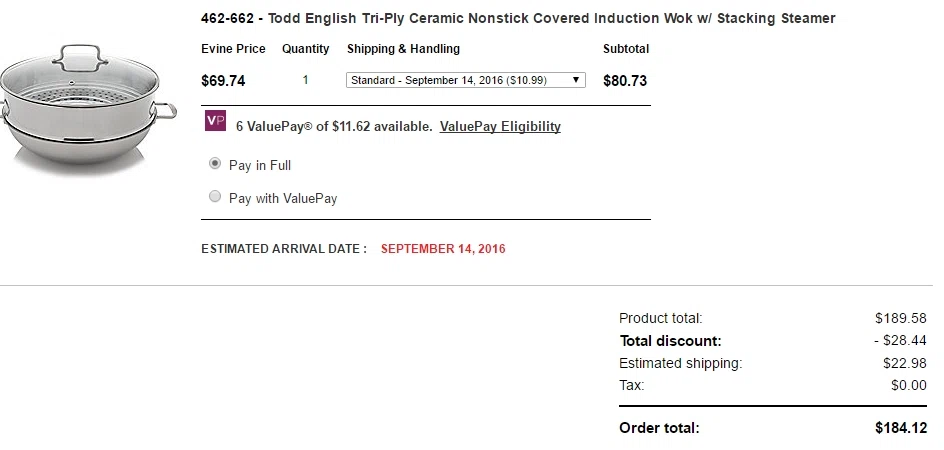Click the Total discount amount of $28.44

click(x=900, y=340)
